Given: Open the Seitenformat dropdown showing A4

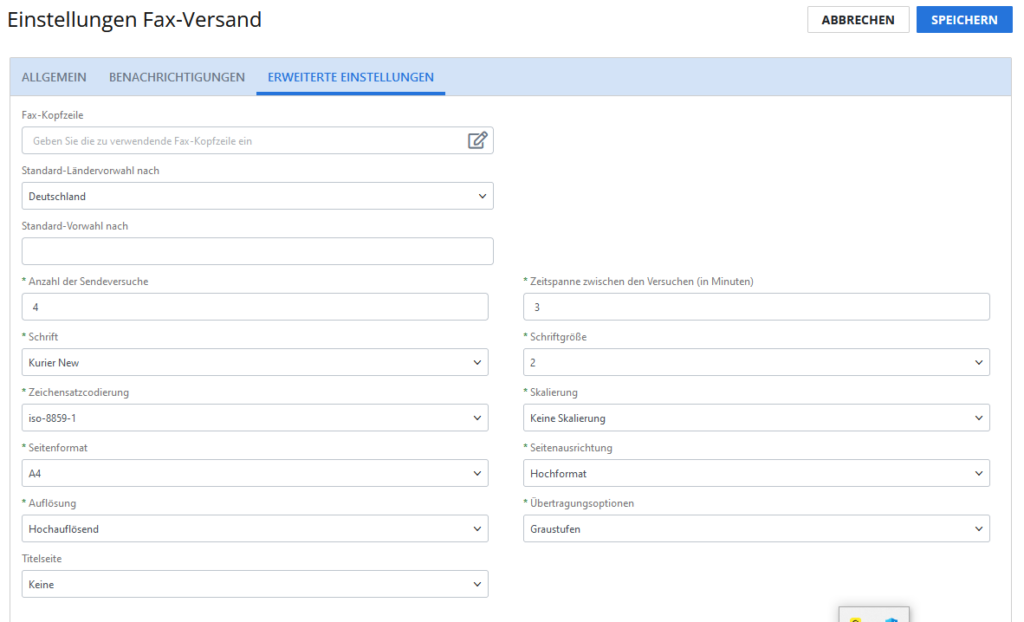Looking at the screenshot, I should point(255,474).
